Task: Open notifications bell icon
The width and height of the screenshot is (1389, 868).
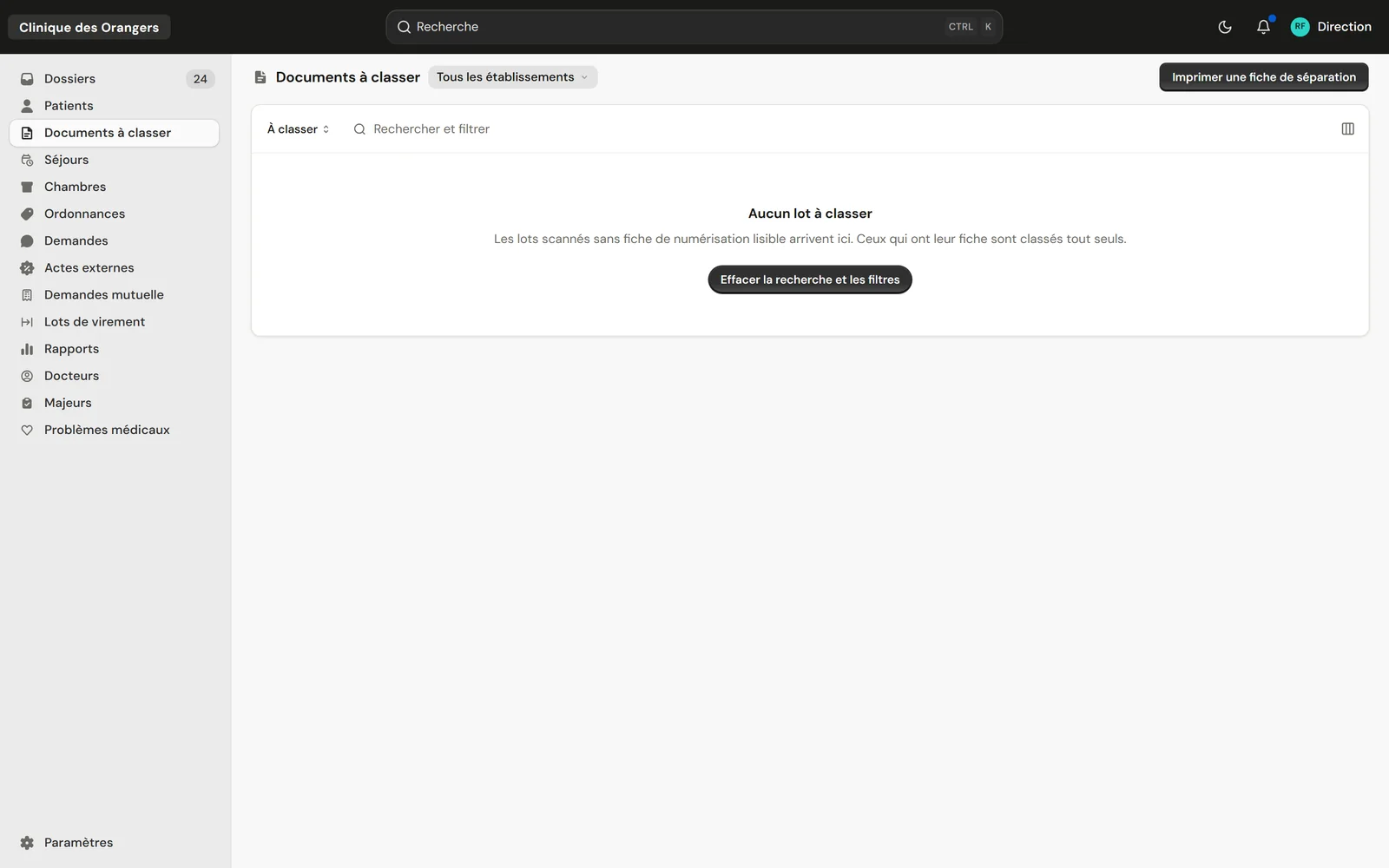Action: point(1263,27)
